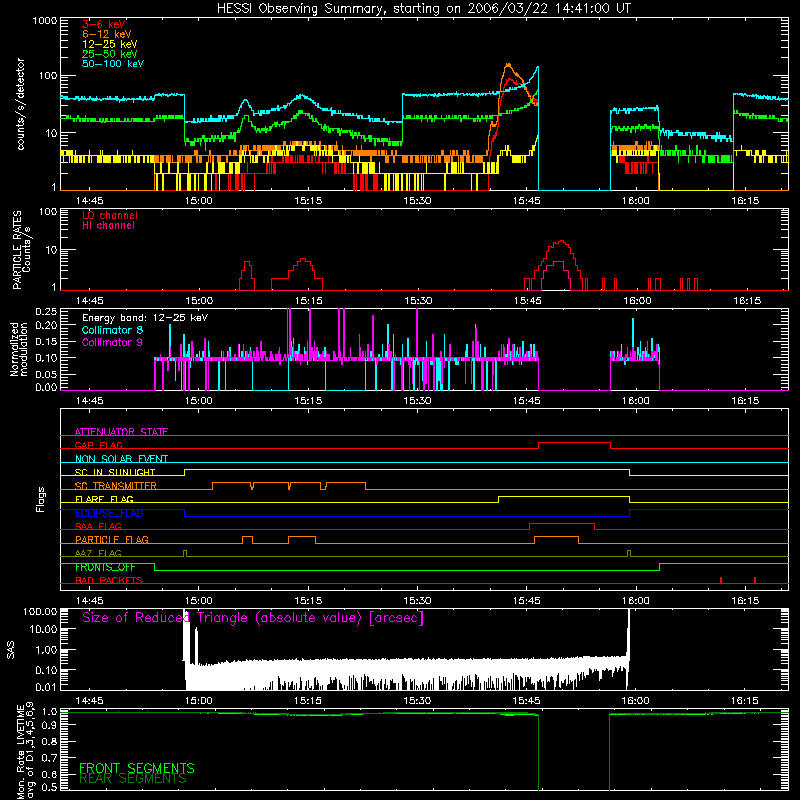800x800 pixels.
Task: Click the last BAD PACKETS tick mark
Action: click(755, 580)
